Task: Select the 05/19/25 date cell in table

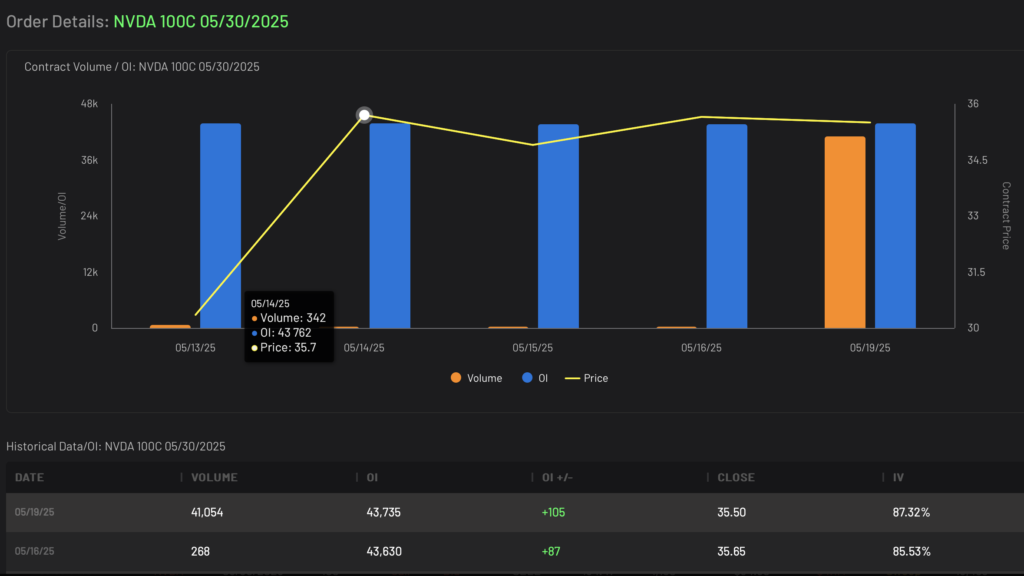Action: coord(35,512)
